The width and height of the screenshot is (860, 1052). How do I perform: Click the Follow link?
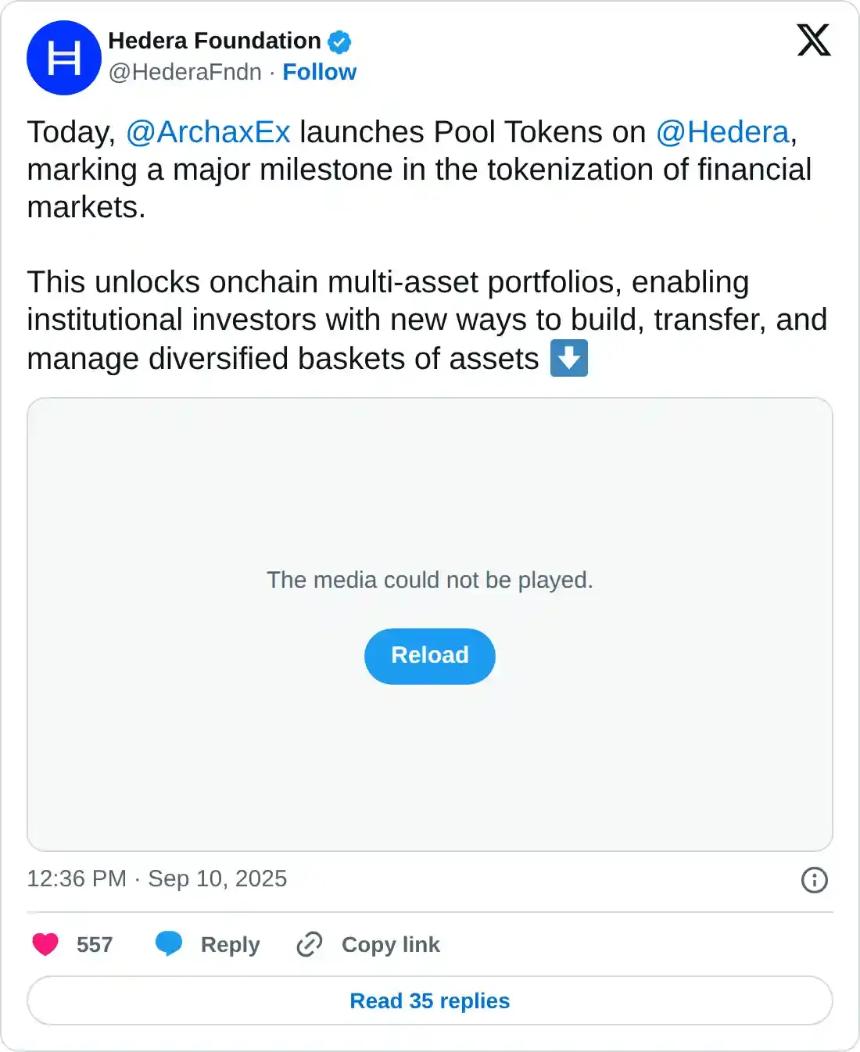pyautogui.click(x=319, y=72)
